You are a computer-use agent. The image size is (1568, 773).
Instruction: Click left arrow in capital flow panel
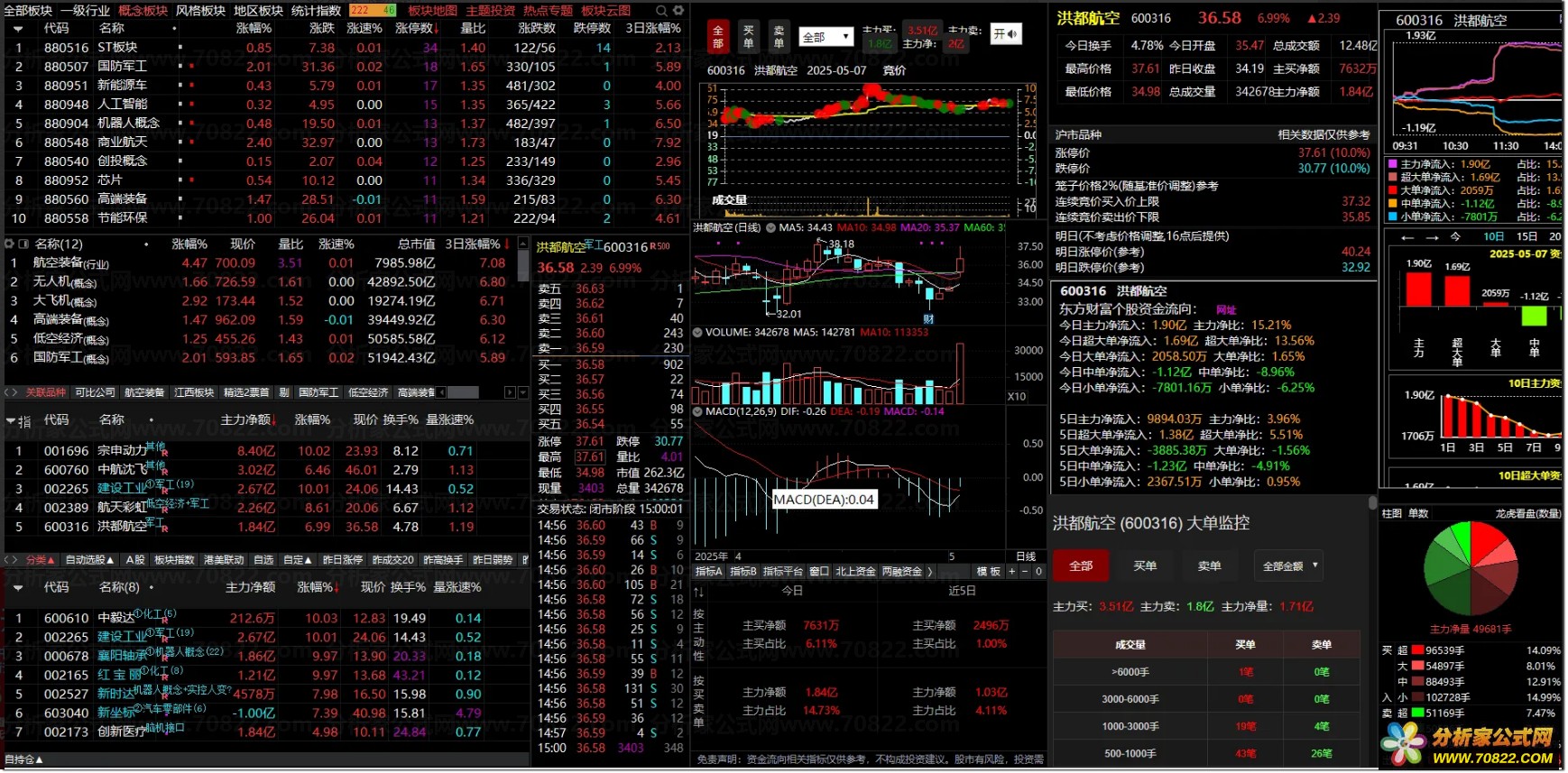1407,237
